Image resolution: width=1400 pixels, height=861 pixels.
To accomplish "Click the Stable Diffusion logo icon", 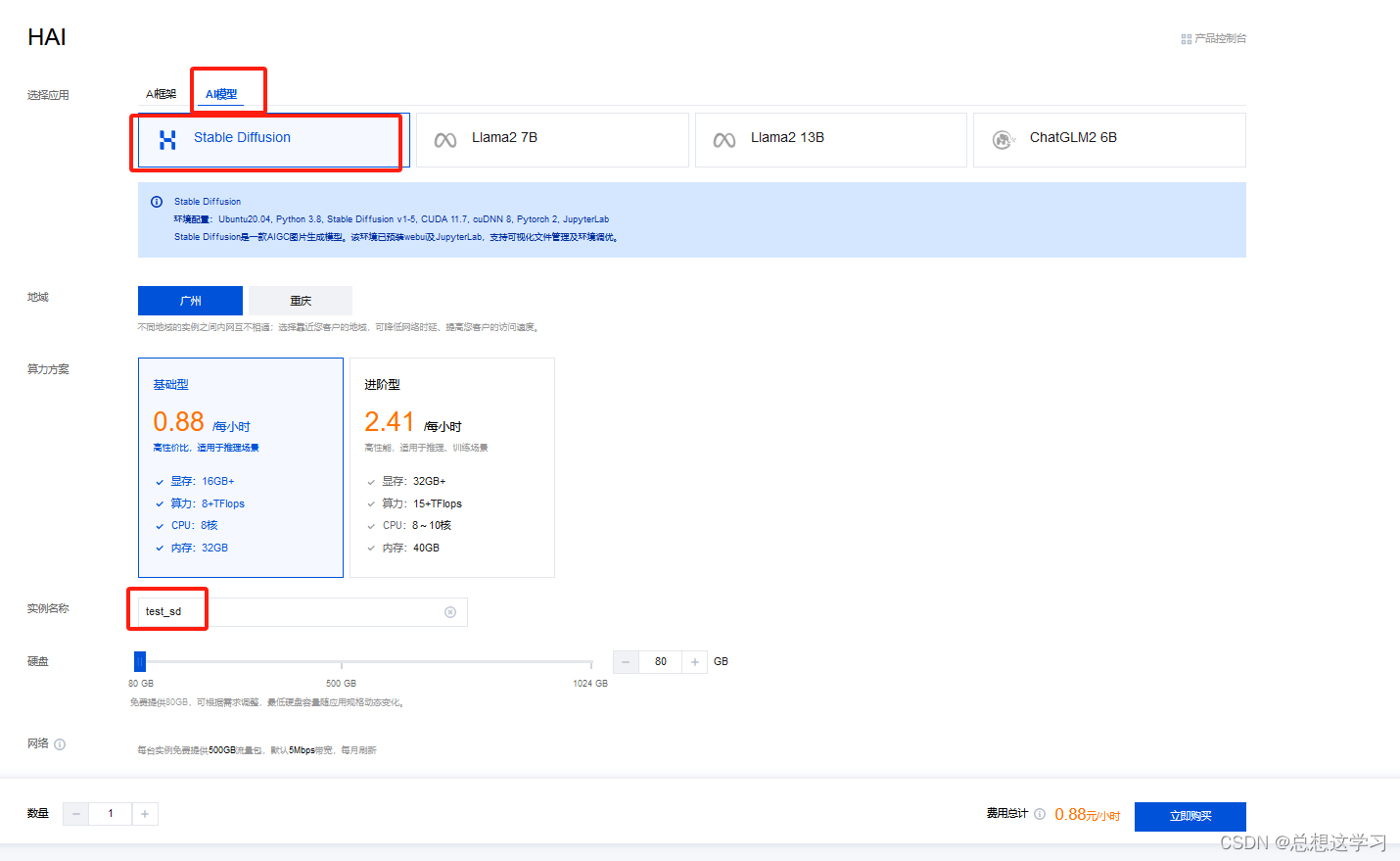I will pos(167,140).
